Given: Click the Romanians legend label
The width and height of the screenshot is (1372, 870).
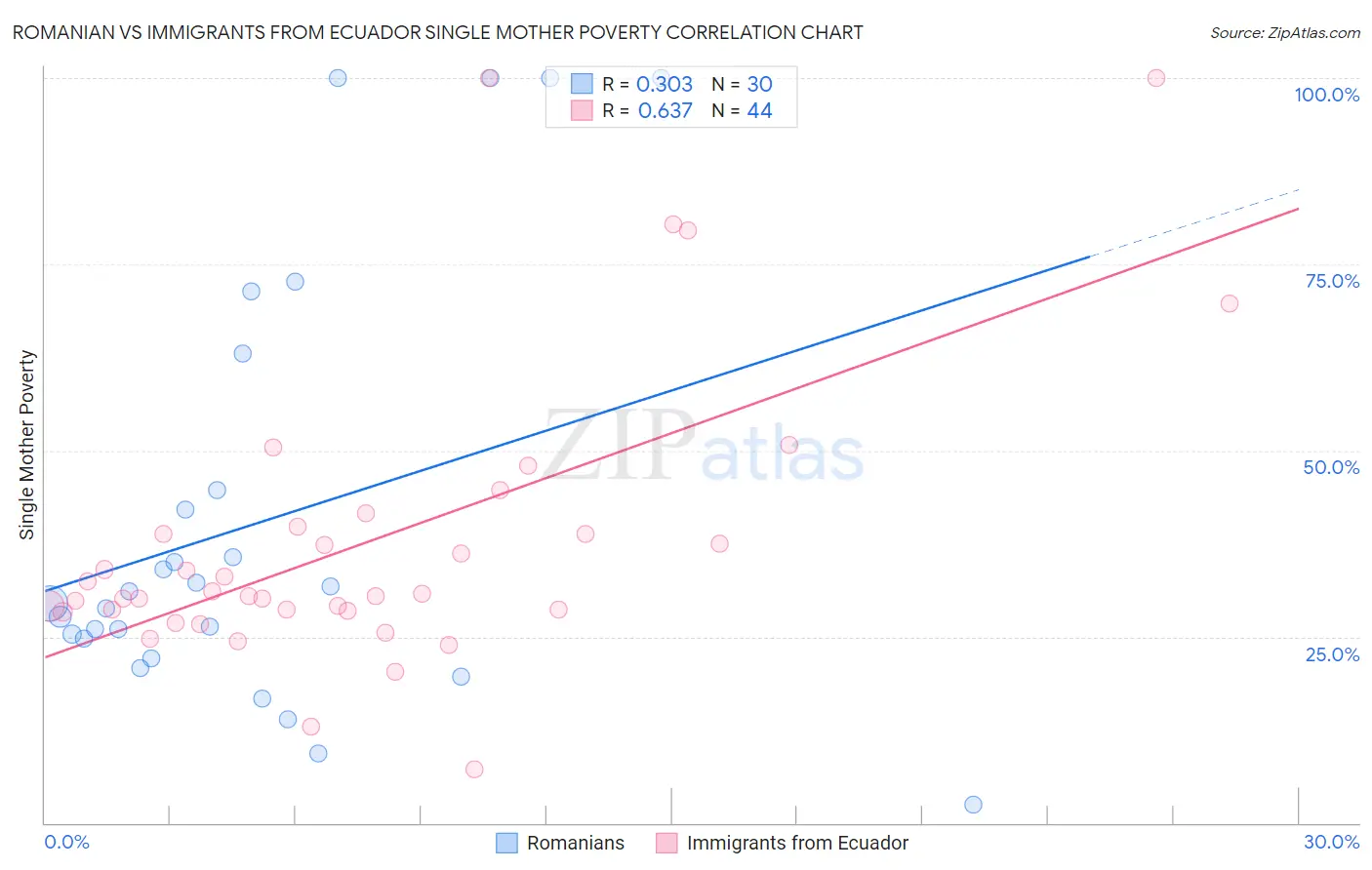Looking at the screenshot, I should pyautogui.click(x=575, y=843).
